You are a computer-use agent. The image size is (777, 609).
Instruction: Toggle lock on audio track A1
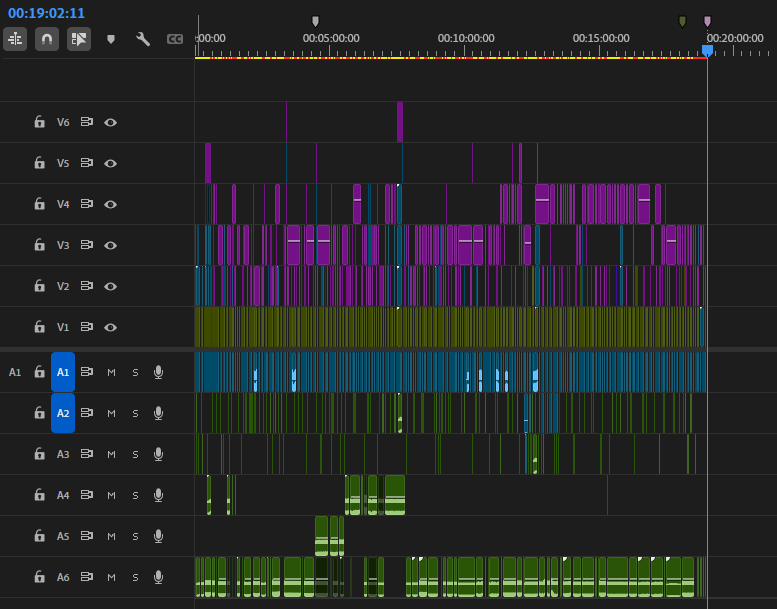point(39,372)
